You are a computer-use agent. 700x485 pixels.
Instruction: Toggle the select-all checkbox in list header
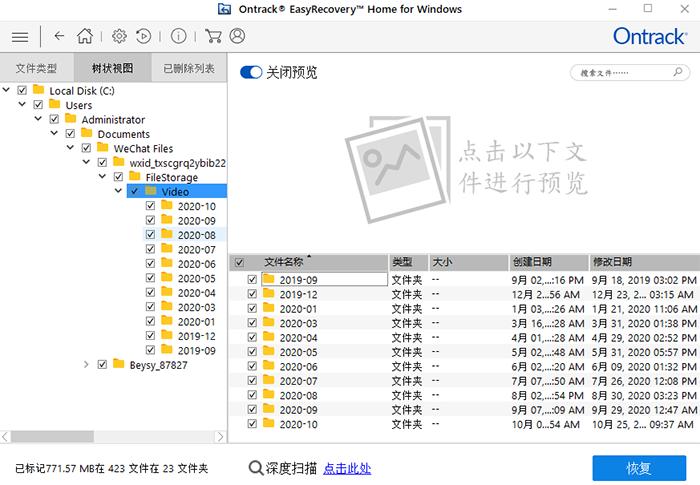coord(238,263)
